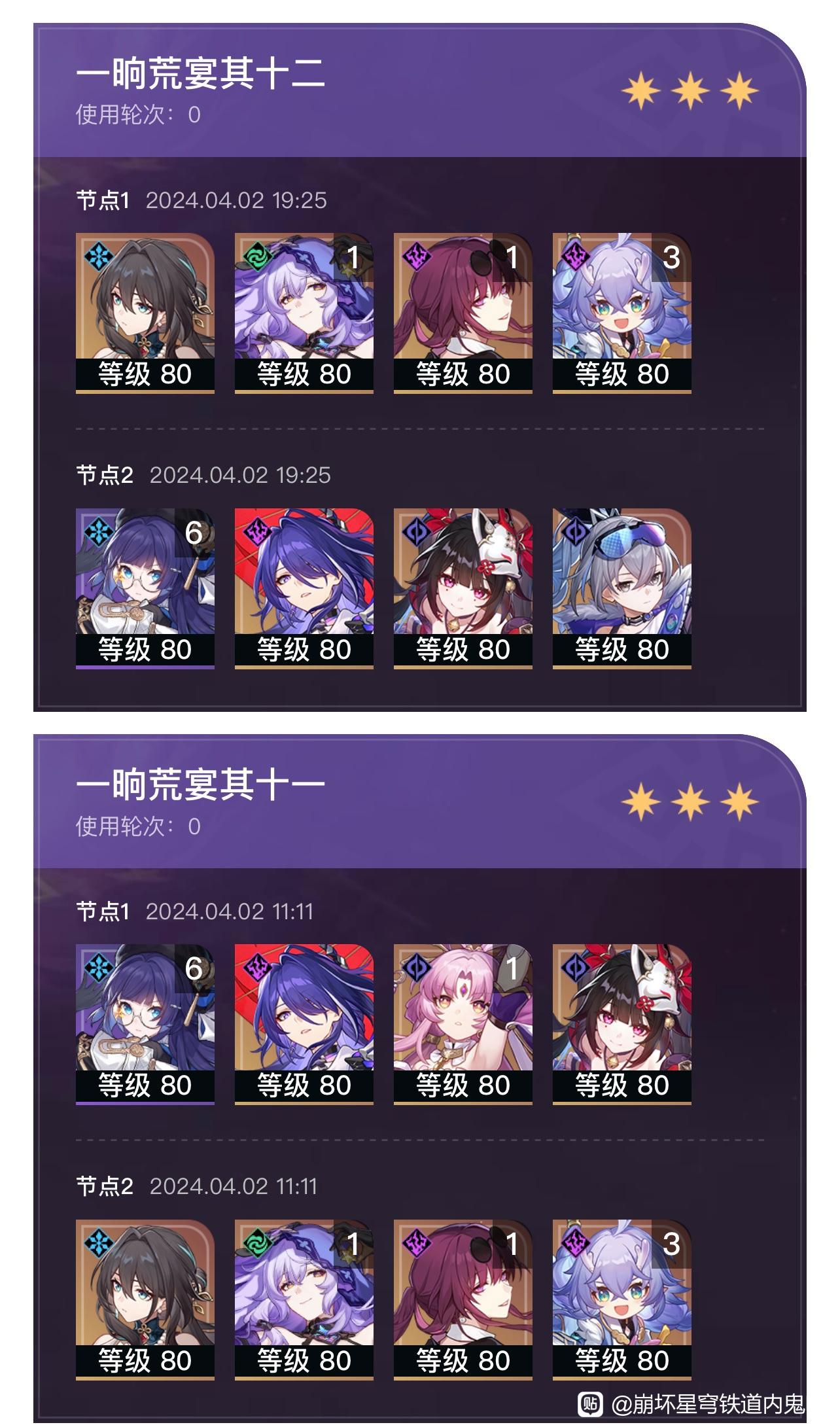Click the Weibo logo icon in watermark
Image resolution: width=840 pixels, height=1427 pixels.
click(591, 1403)
